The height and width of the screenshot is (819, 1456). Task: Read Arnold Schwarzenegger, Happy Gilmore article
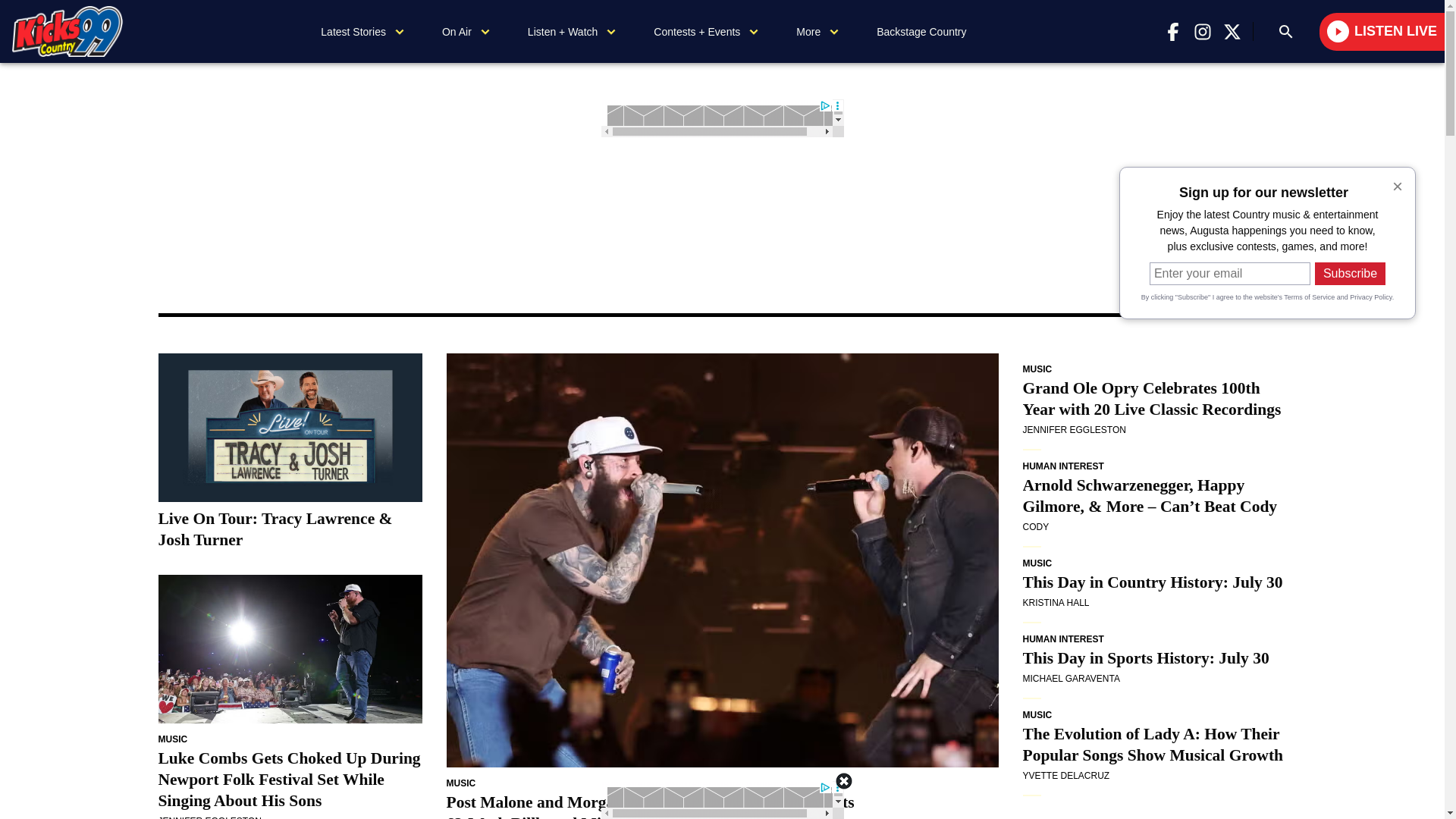1150,496
